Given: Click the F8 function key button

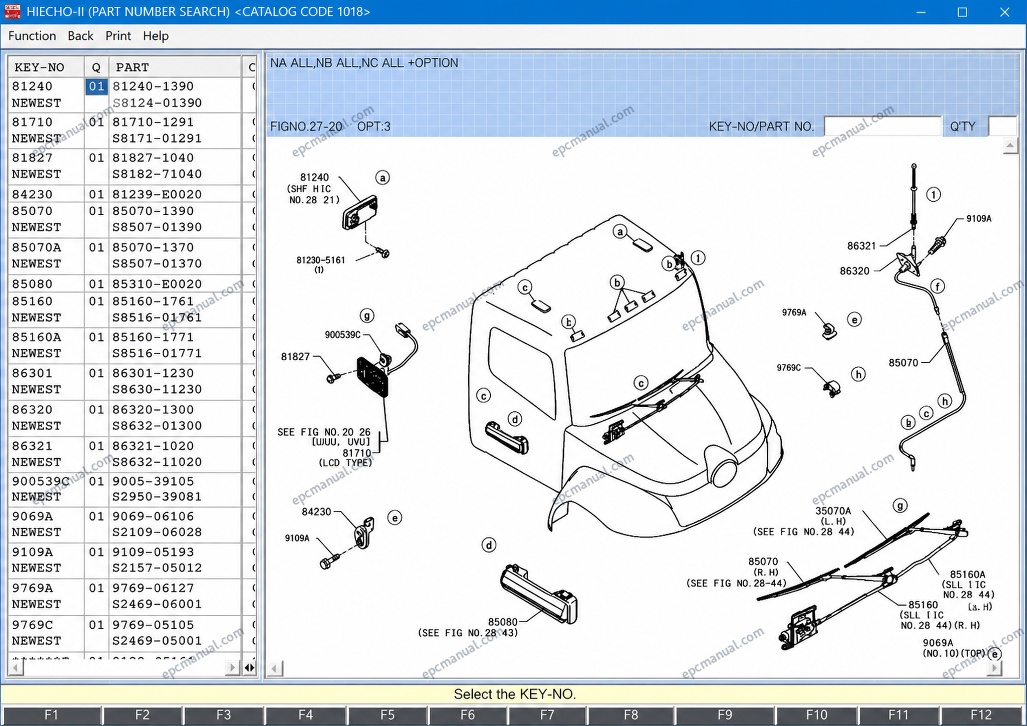Looking at the screenshot, I should (630, 715).
